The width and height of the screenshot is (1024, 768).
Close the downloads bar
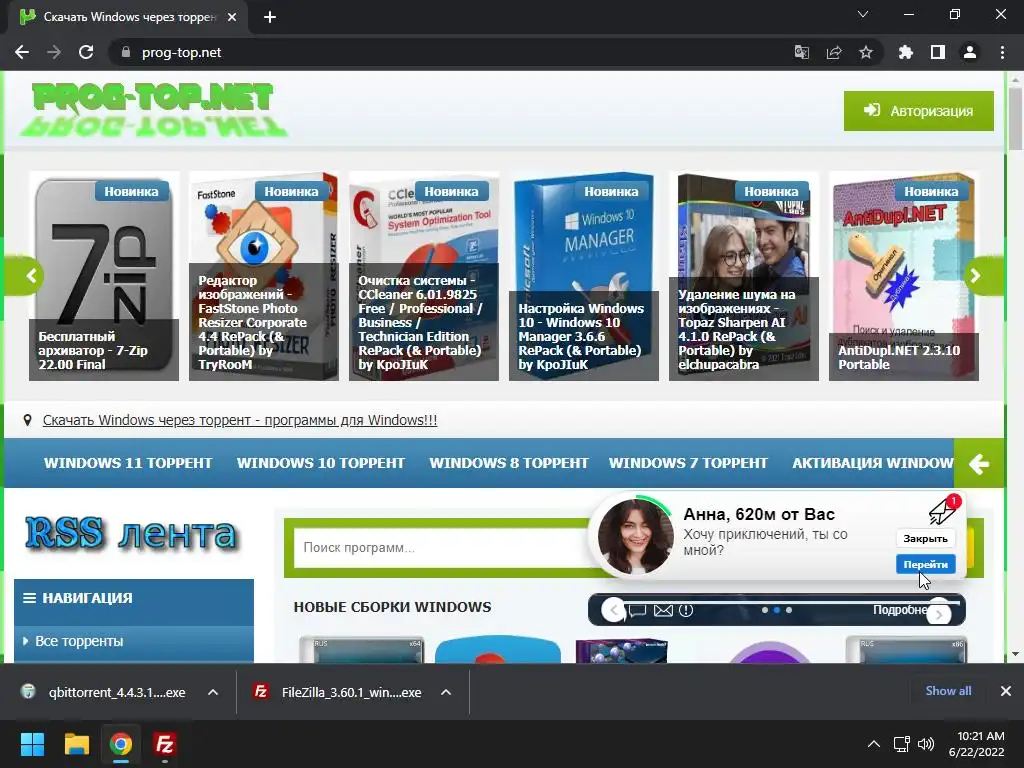1006,691
